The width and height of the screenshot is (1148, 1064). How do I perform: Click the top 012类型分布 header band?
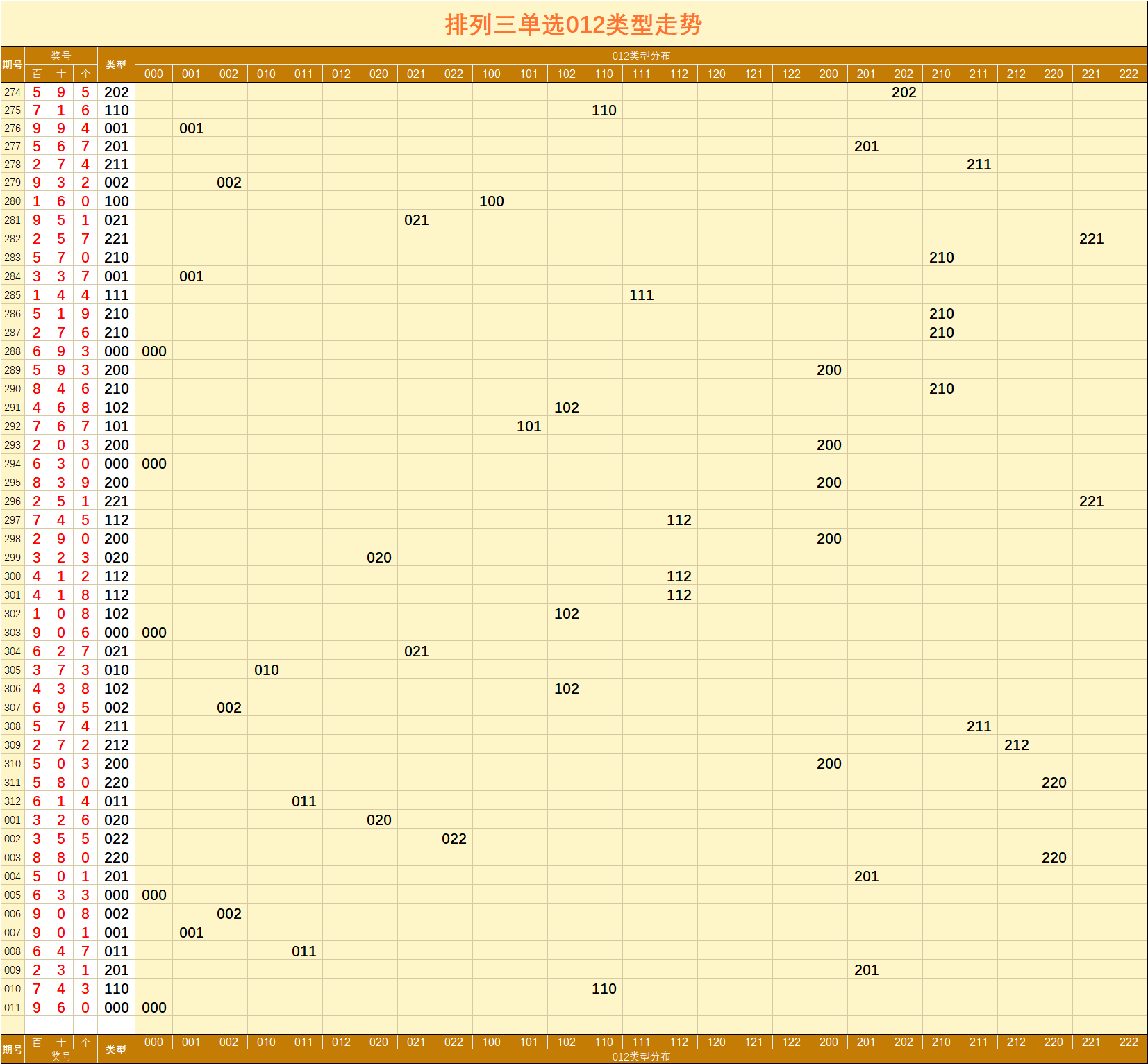(641, 56)
